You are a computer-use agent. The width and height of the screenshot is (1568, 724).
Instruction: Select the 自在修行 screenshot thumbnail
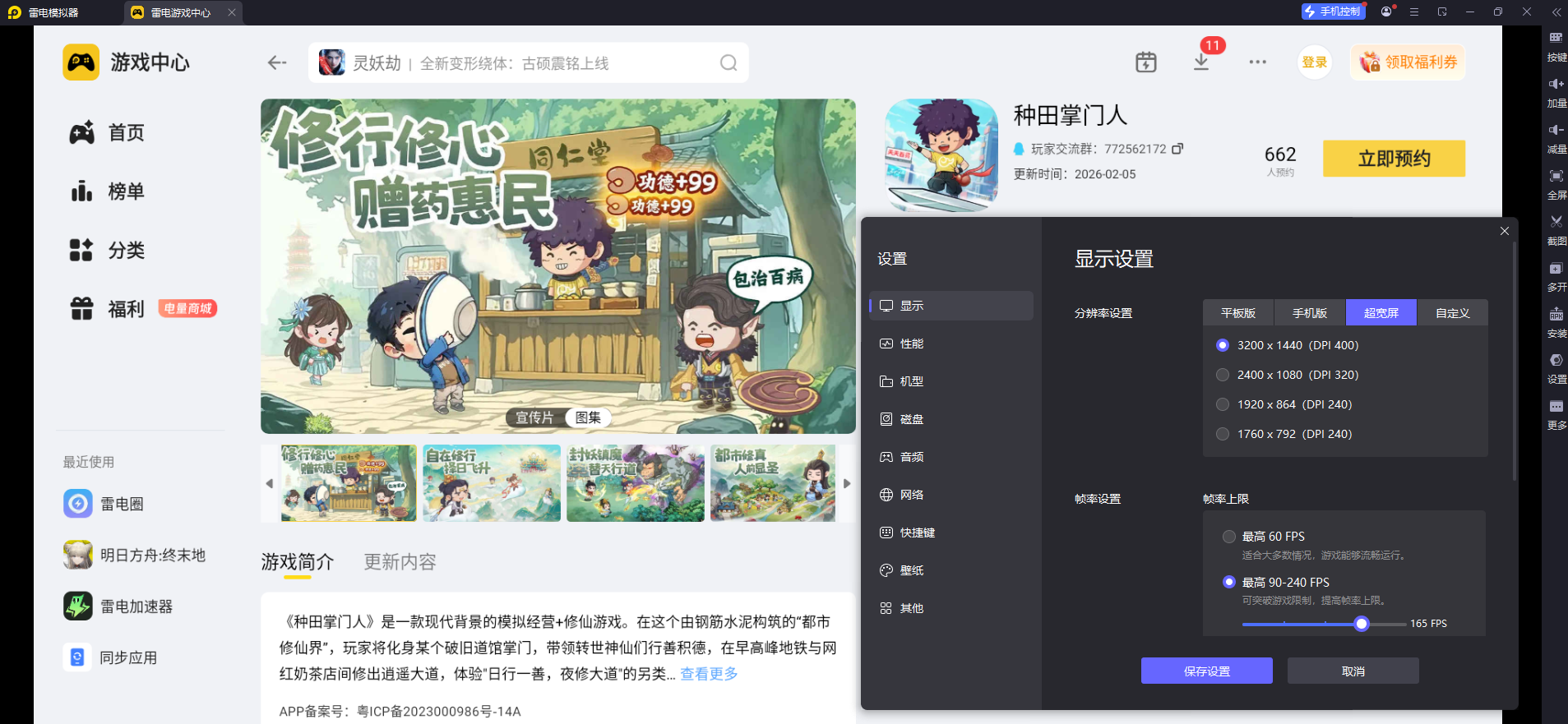pyautogui.click(x=492, y=483)
